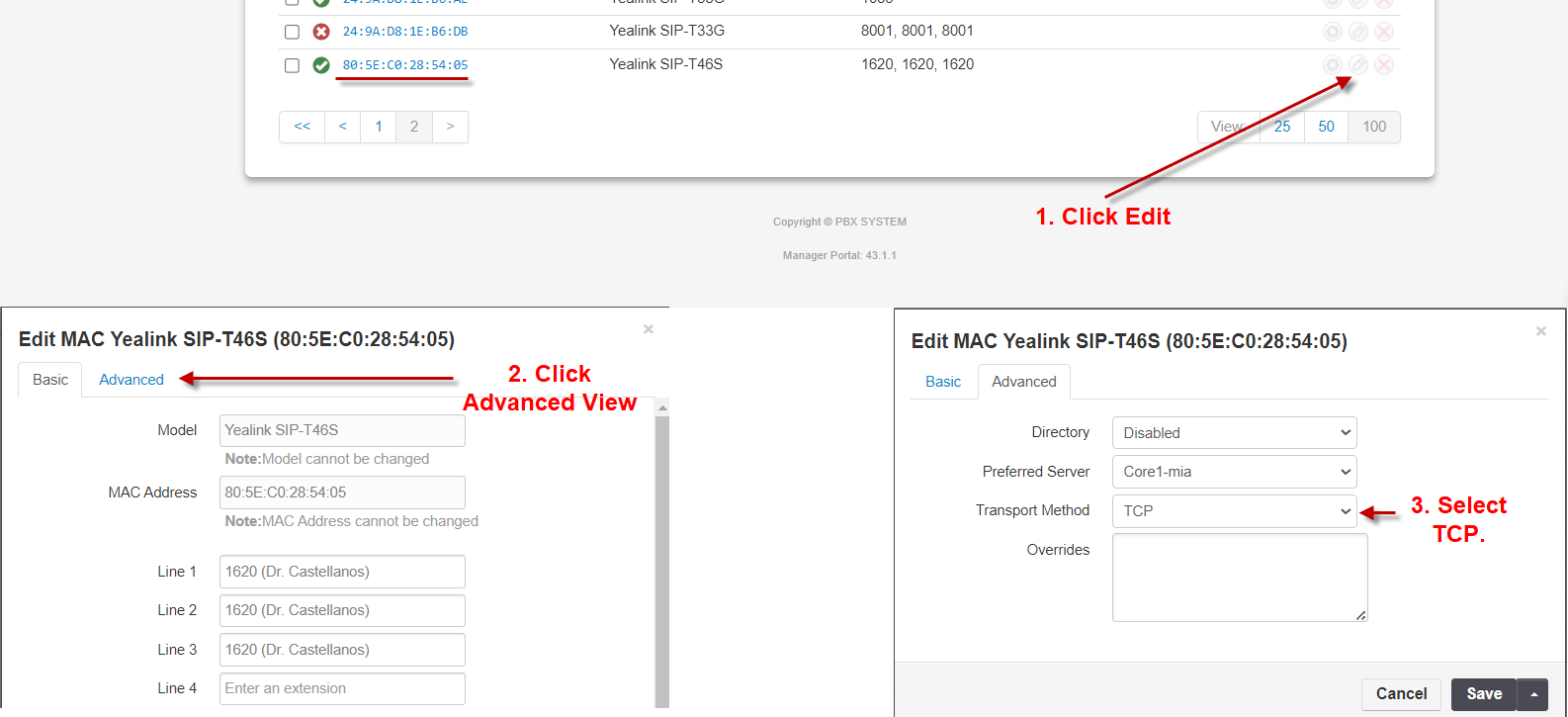Click the edit pencil icon for 24:9A:D8:1E:B6:DB

1358,32
